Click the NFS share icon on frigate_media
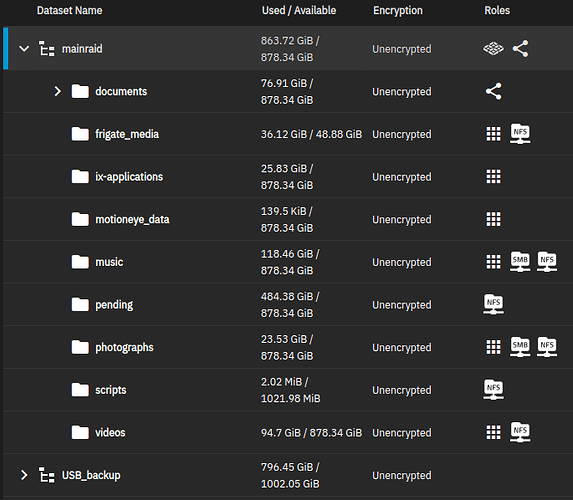Screen dimensions: 573x500 [520, 134]
